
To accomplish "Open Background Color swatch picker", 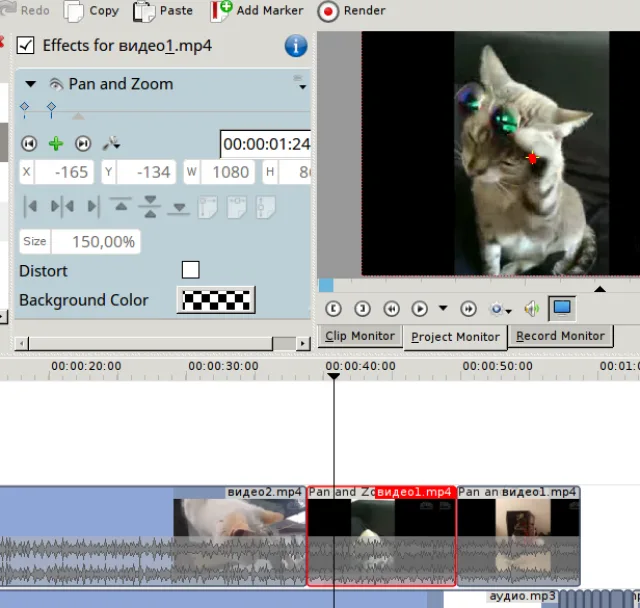I will coord(216,300).
